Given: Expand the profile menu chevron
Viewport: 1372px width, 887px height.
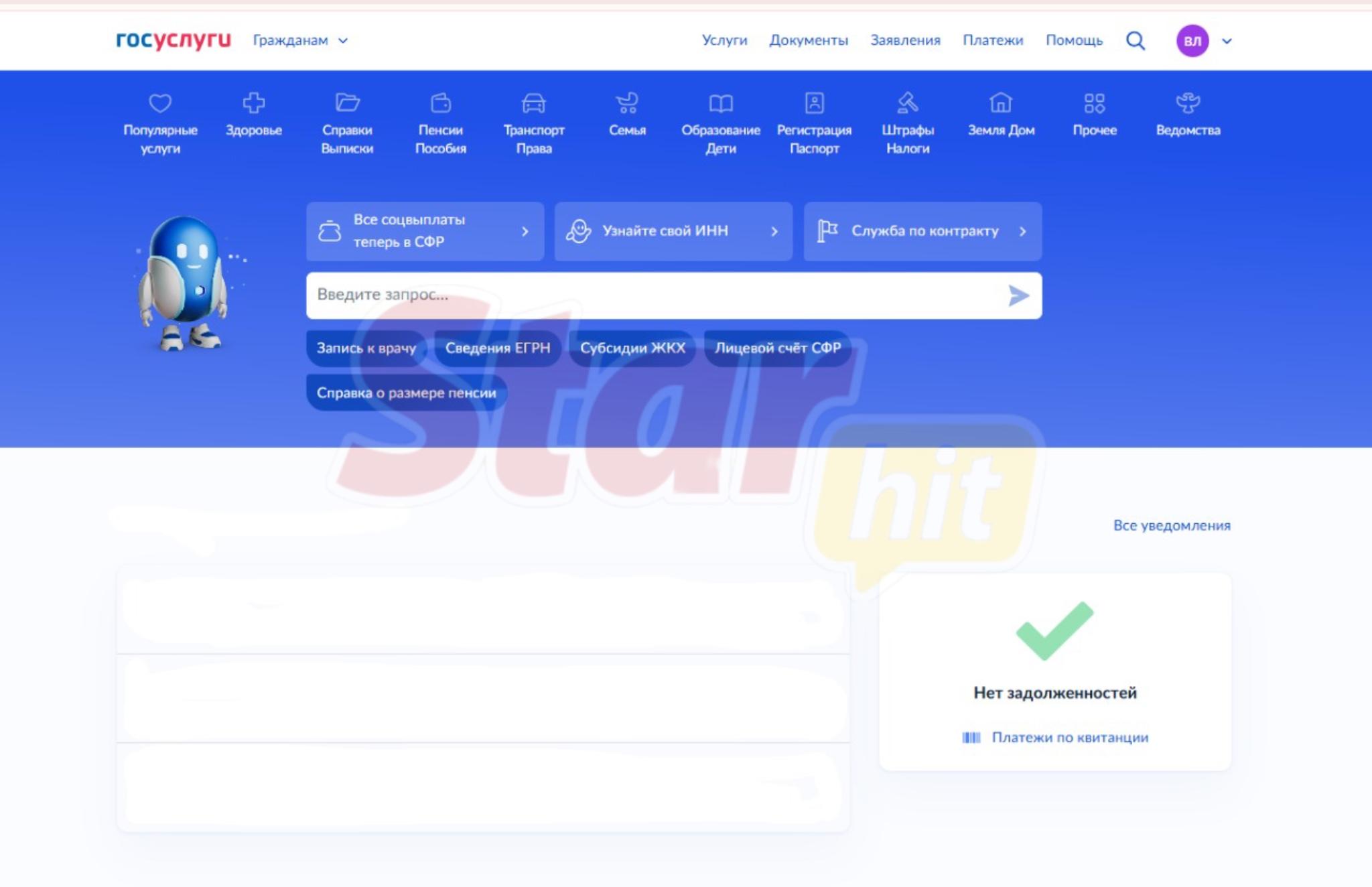Looking at the screenshot, I should pyautogui.click(x=1227, y=41).
